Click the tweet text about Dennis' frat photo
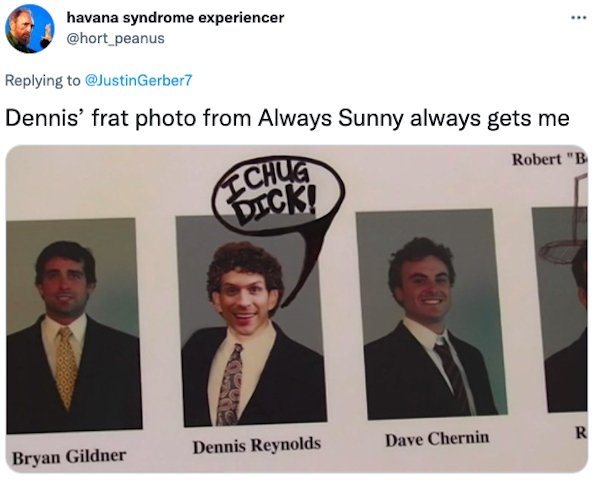600x484 pixels. [x=288, y=117]
